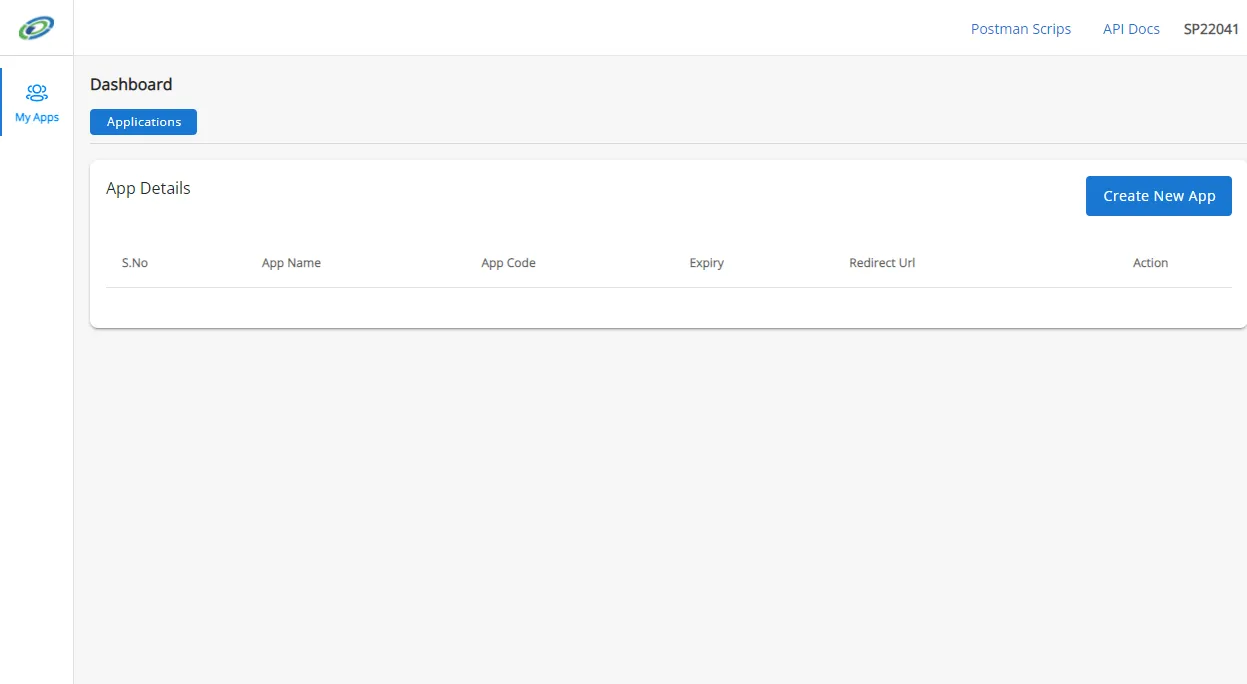Click the Create New App button
1247x684 pixels.
(x=1158, y=196)
